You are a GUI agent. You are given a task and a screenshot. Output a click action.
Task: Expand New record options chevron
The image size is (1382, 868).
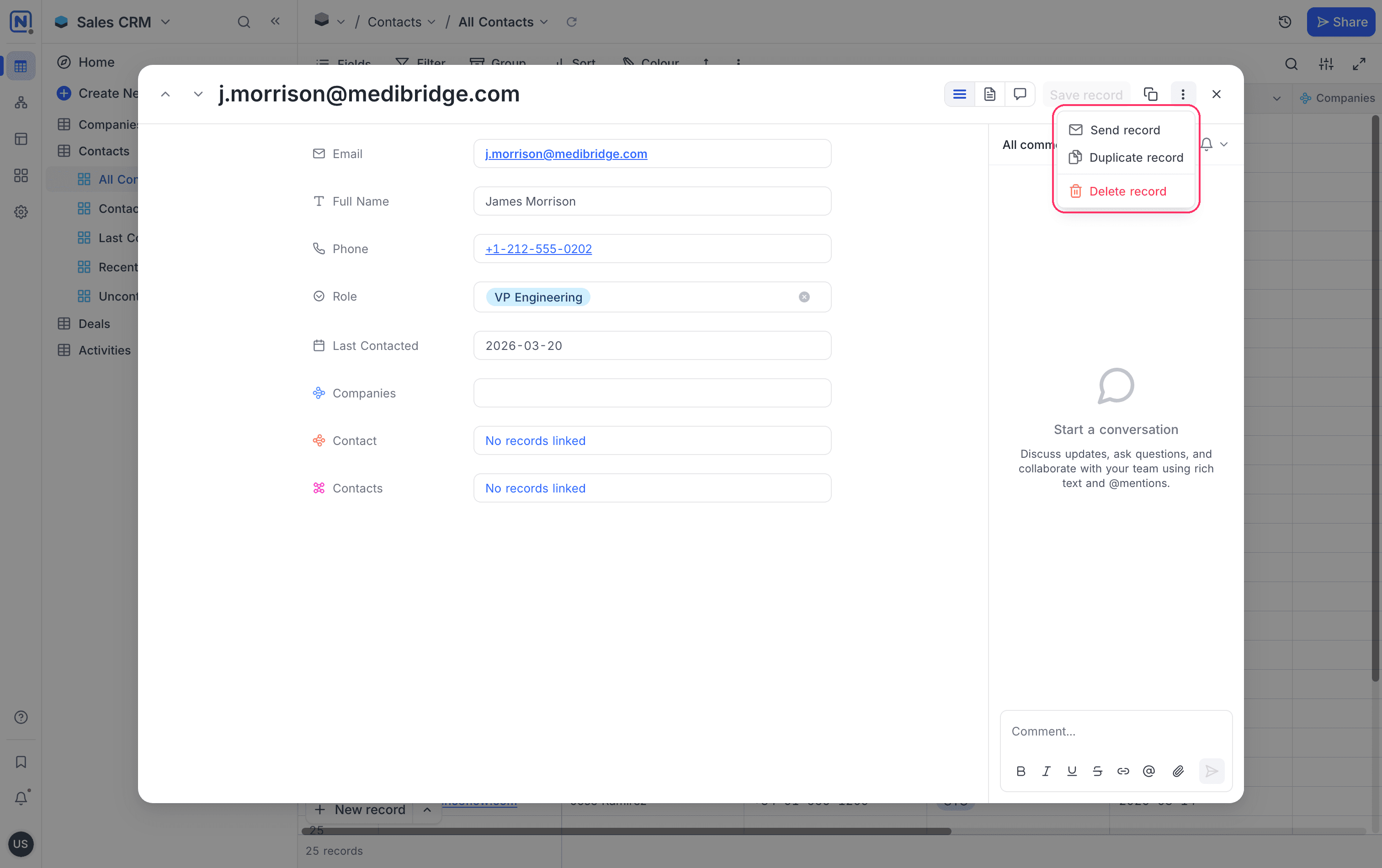[427, 810]
